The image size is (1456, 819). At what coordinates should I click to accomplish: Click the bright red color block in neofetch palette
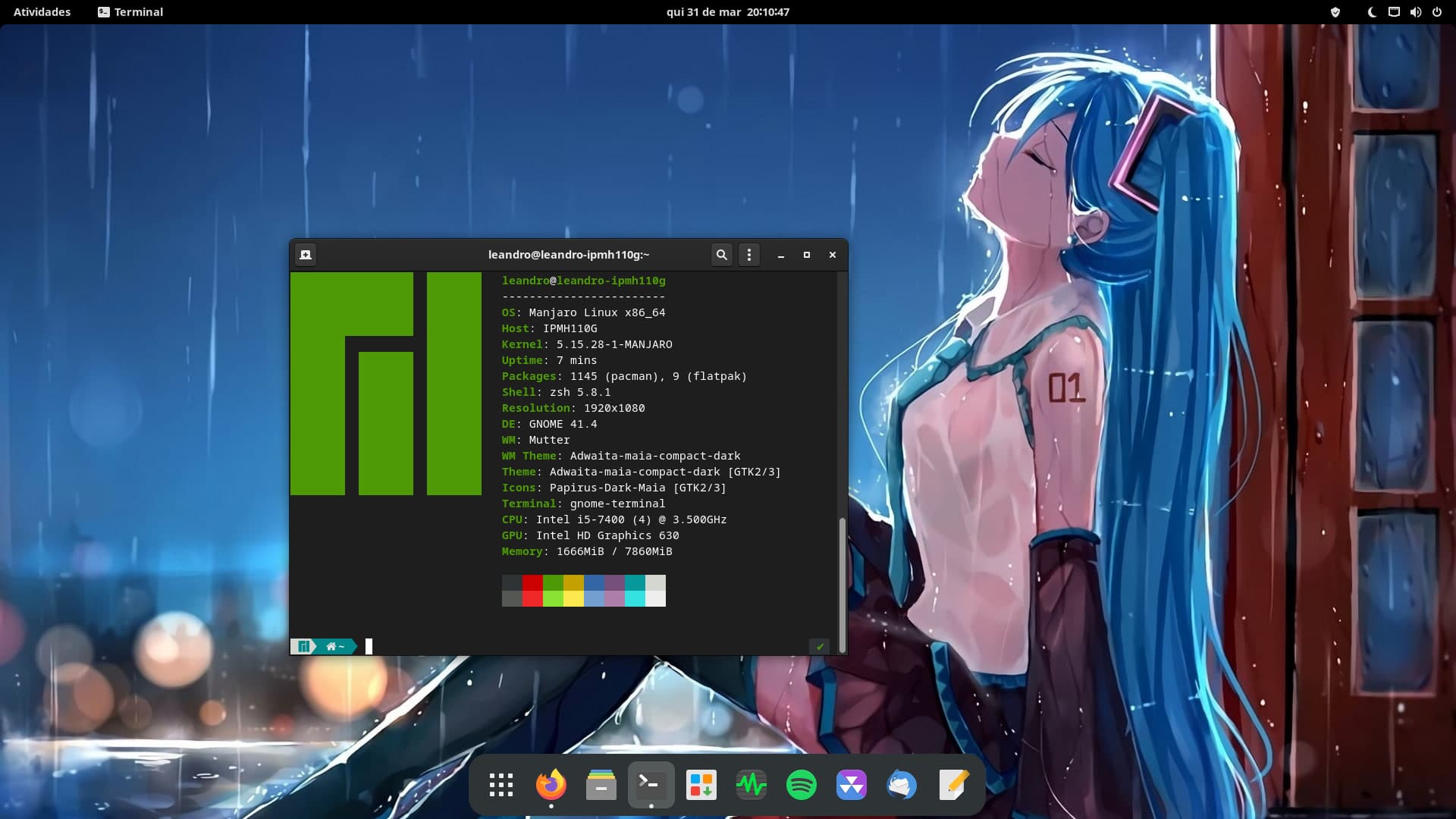pyautogui.click(x=532, y=598)
